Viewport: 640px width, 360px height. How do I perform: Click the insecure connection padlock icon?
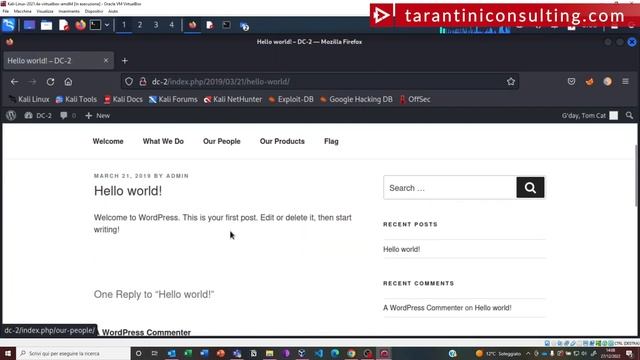pyautogui.click(x=143, y=82)
